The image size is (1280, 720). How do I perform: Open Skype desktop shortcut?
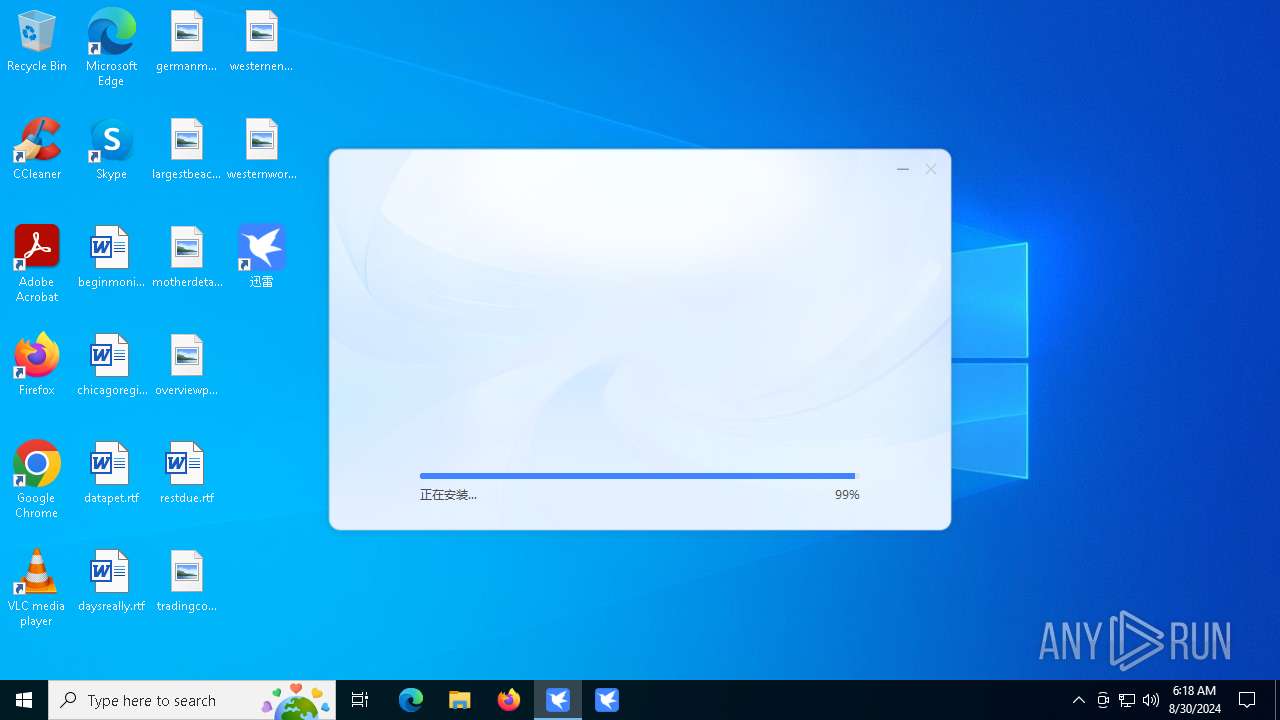pyautogui.click(x=111, y=150)
